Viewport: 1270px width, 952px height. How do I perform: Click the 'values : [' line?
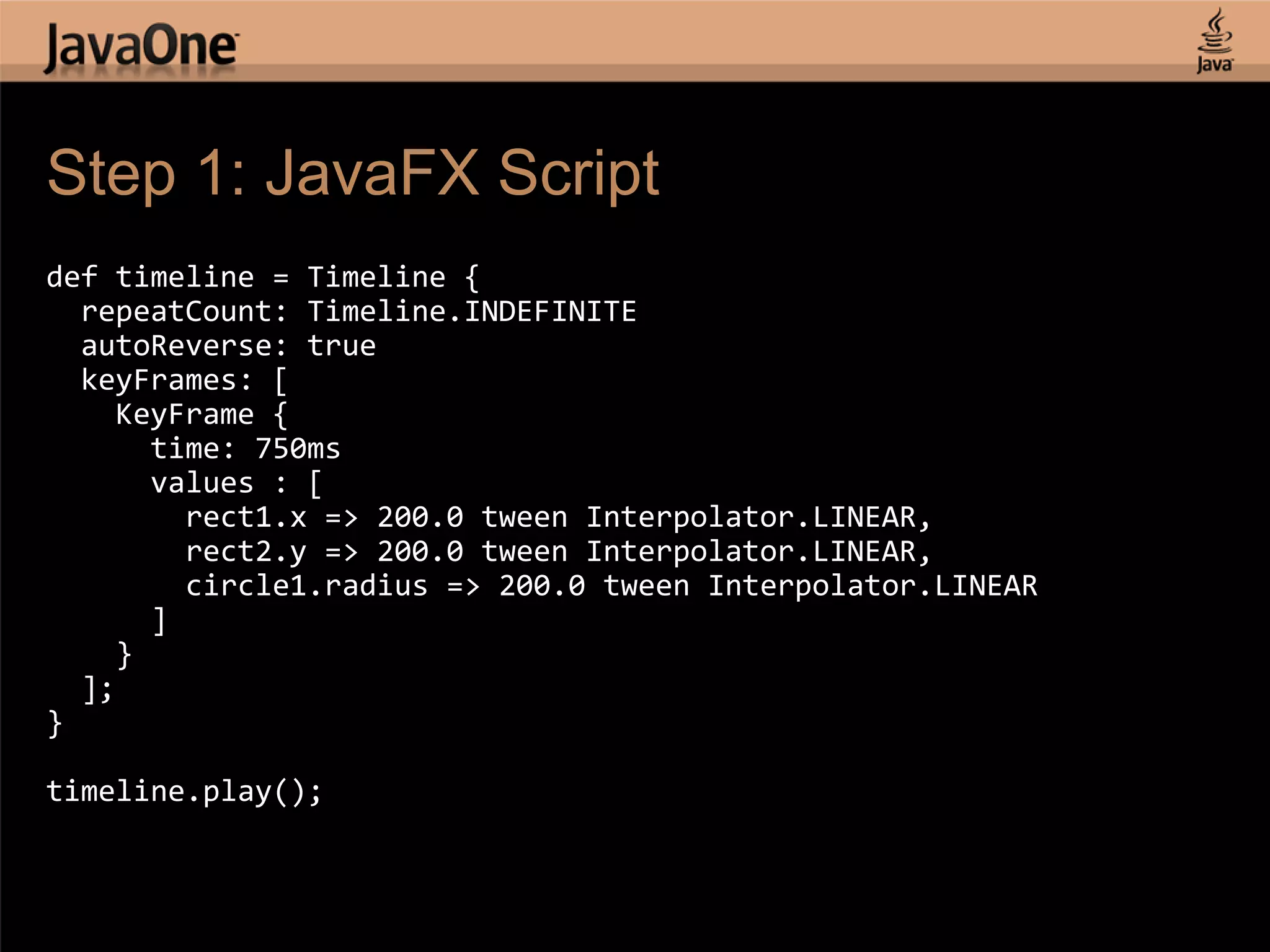236,483
